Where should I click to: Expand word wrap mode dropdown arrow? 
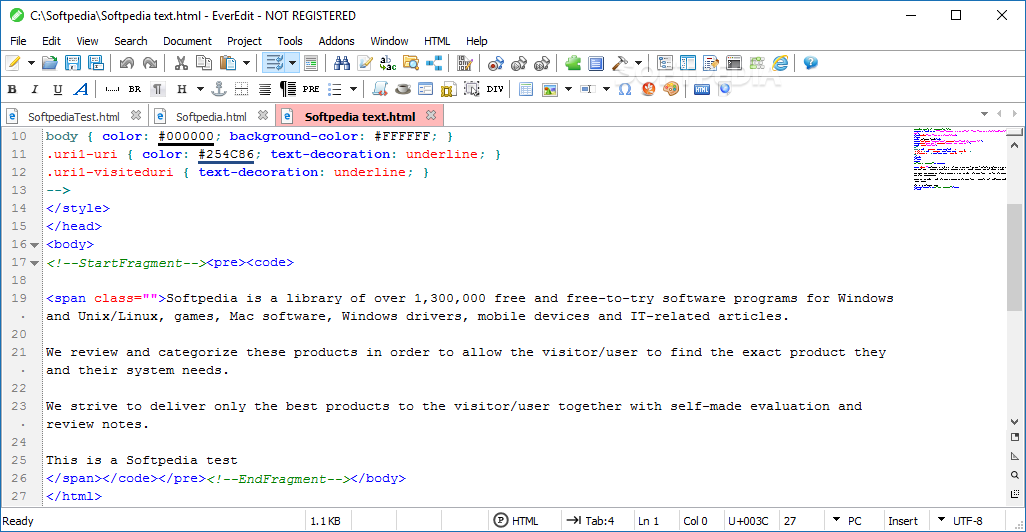[292, 63]
